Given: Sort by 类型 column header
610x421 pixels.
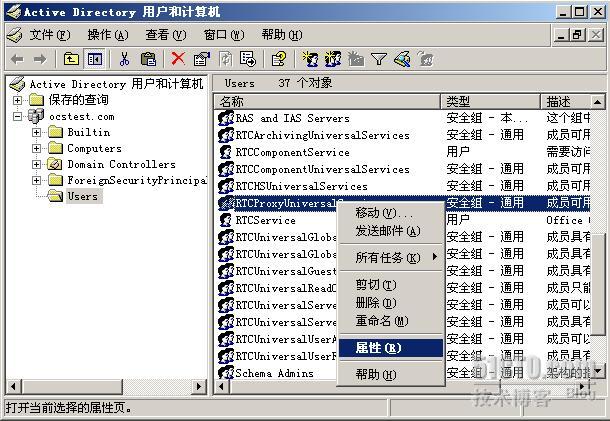Looking at the screenshot, I should pyautogui.click(x=490, y=102).
